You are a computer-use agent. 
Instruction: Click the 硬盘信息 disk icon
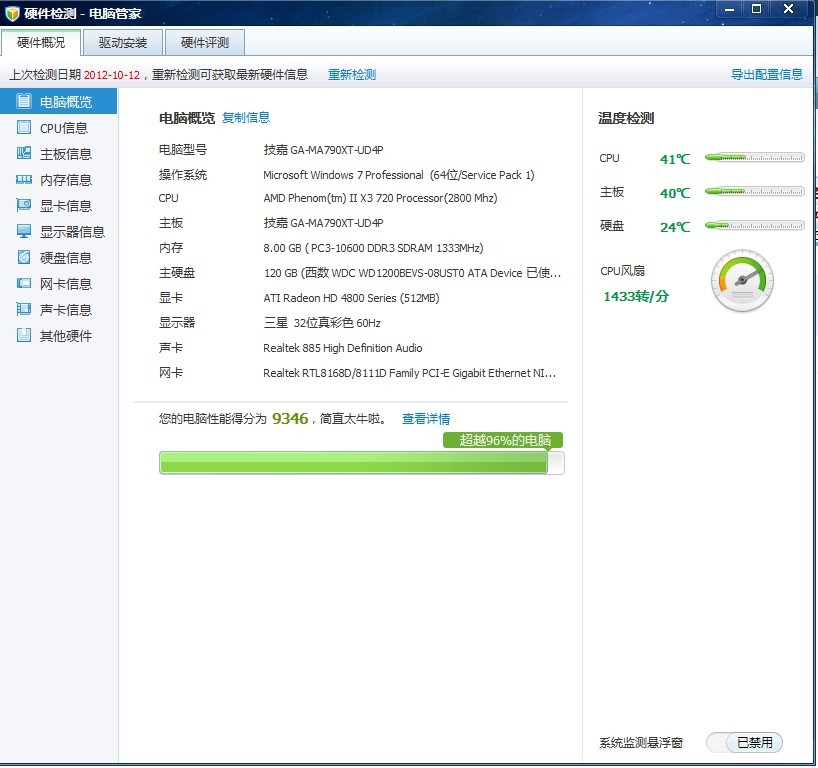coord(23,257)
